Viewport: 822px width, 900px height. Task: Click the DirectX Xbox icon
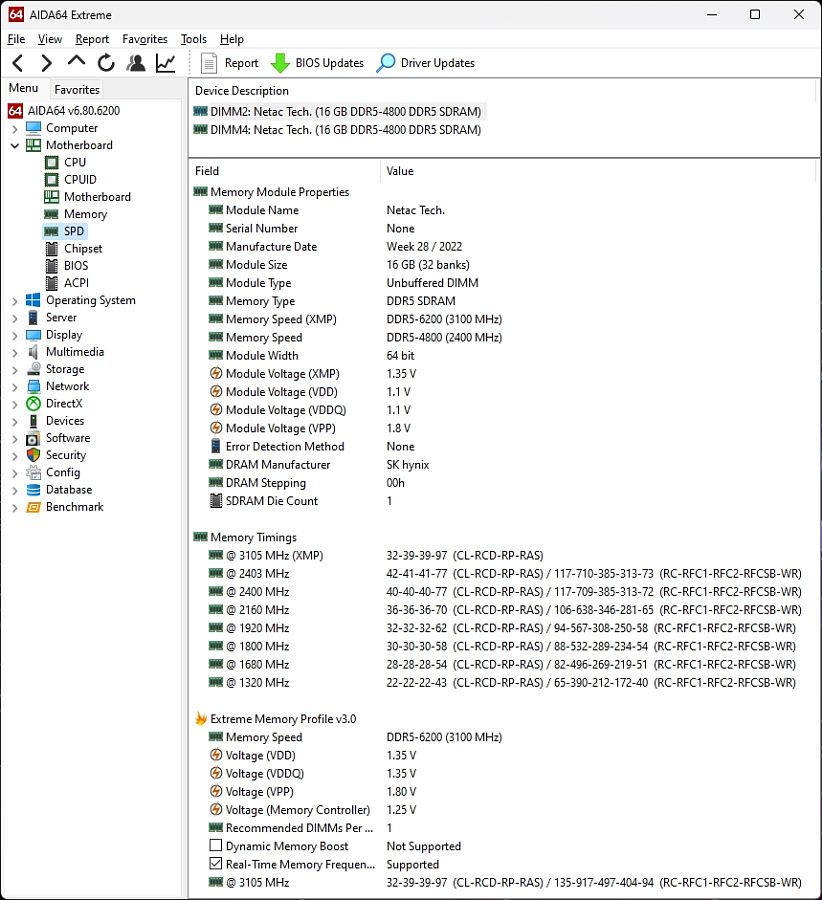pos(33,404)
